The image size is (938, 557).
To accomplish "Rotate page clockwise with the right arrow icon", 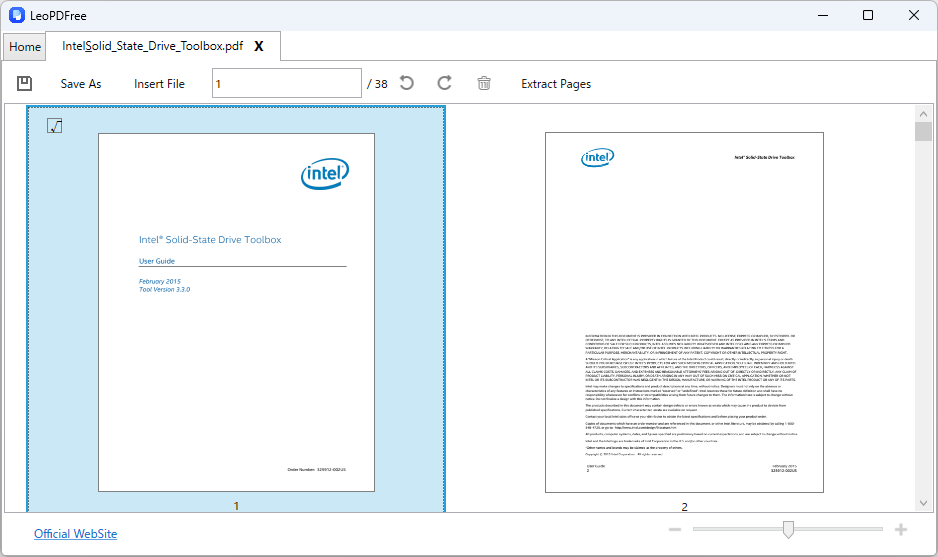I will click(444, 83).
